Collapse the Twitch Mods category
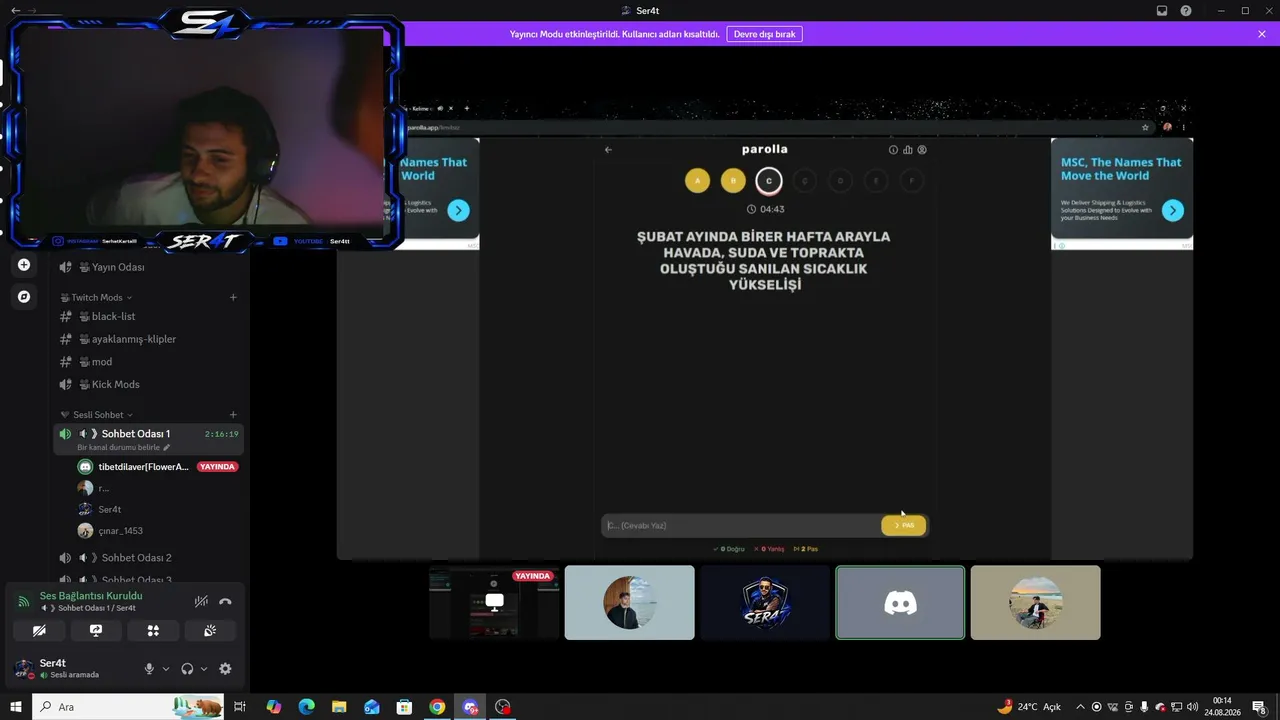This screenshot has width=1280, height=720. [96, 297]
